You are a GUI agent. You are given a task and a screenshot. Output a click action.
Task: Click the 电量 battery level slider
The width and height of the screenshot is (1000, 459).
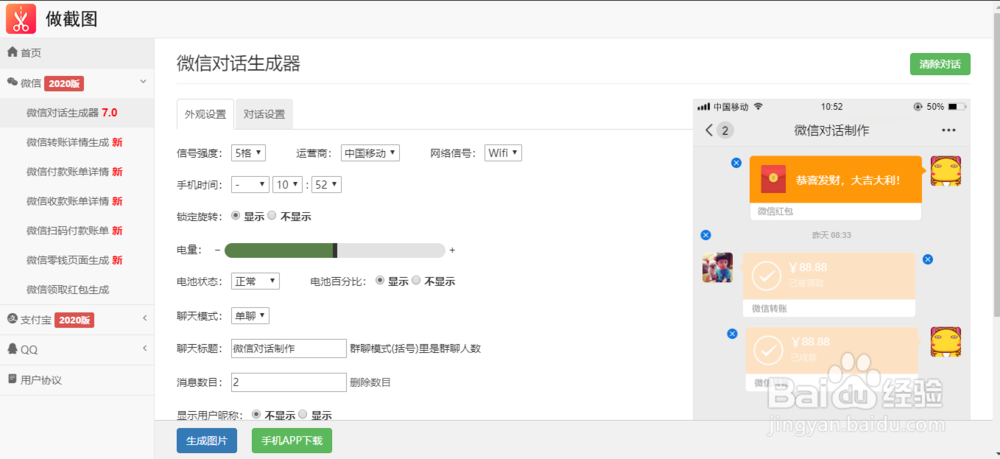pyautogui.click(x=335, y=251)
